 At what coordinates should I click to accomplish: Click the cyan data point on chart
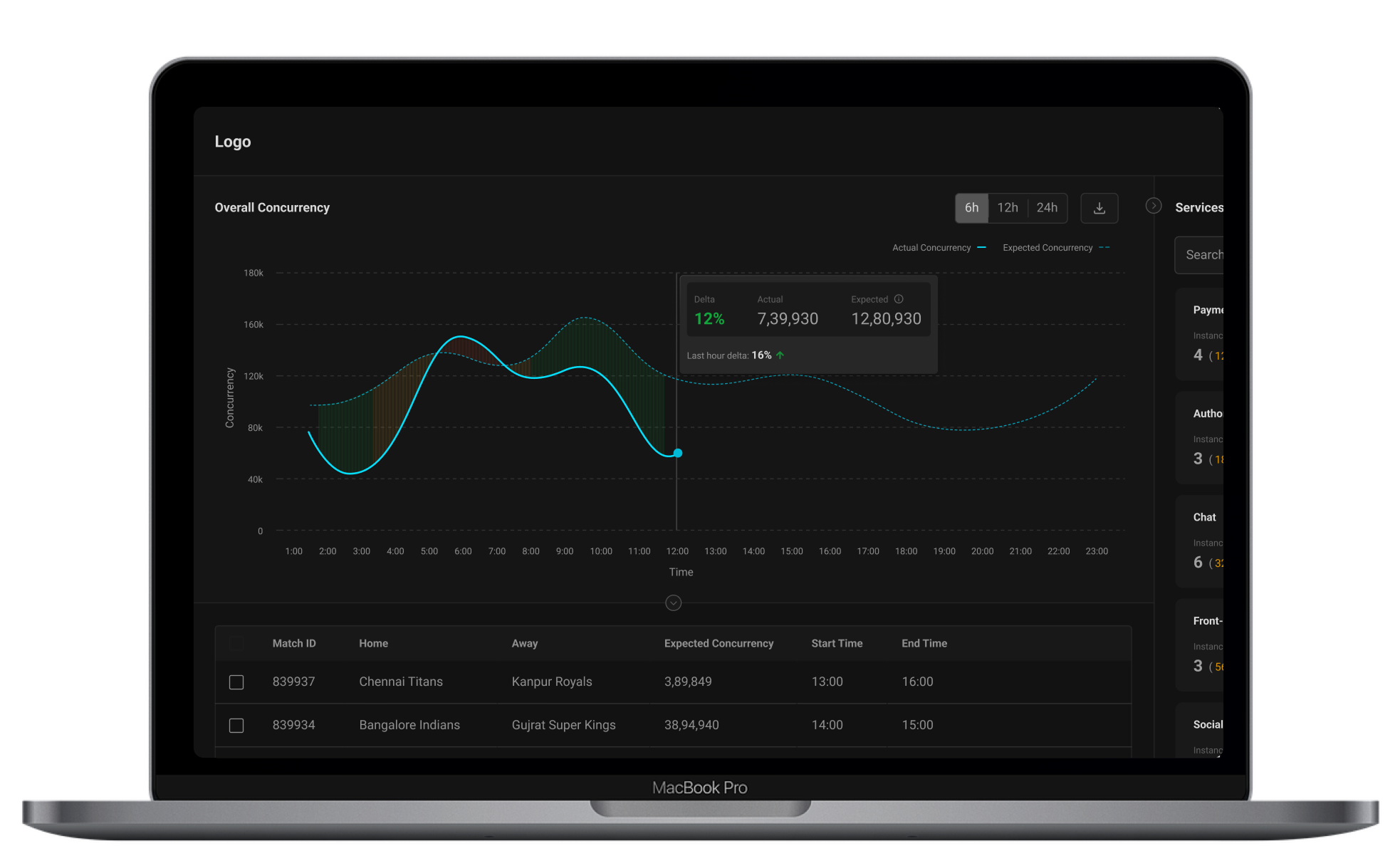tap(678, 453)
